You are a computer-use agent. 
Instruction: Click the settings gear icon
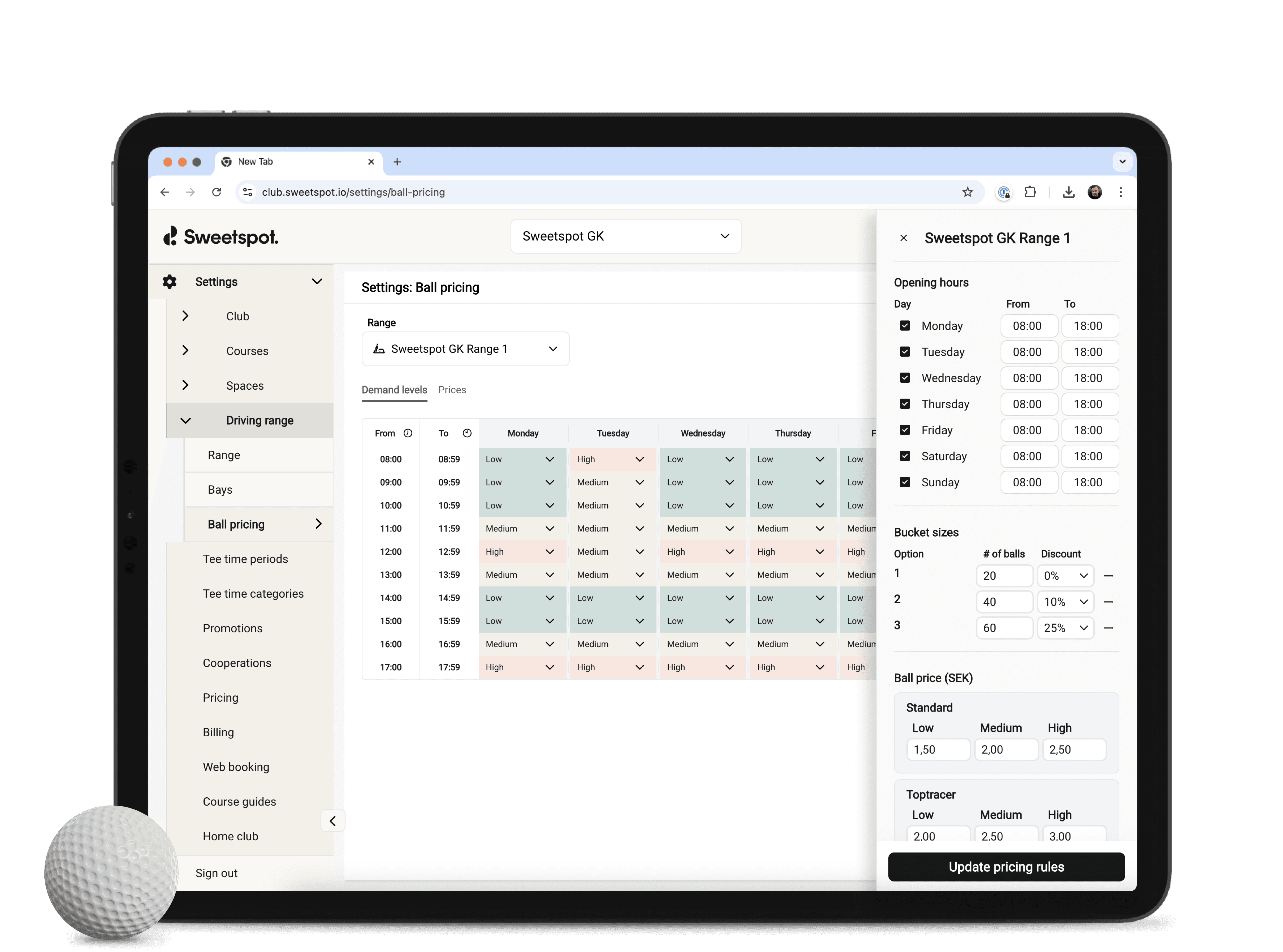pos(169,281)
